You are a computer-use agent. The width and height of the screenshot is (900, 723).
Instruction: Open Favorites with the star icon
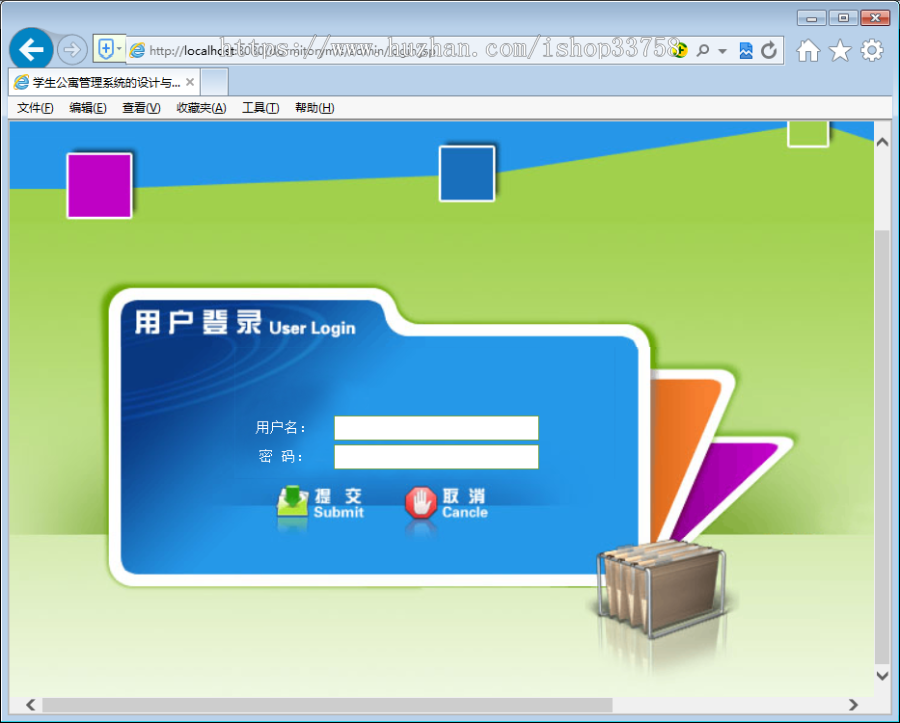click(839, 49)
